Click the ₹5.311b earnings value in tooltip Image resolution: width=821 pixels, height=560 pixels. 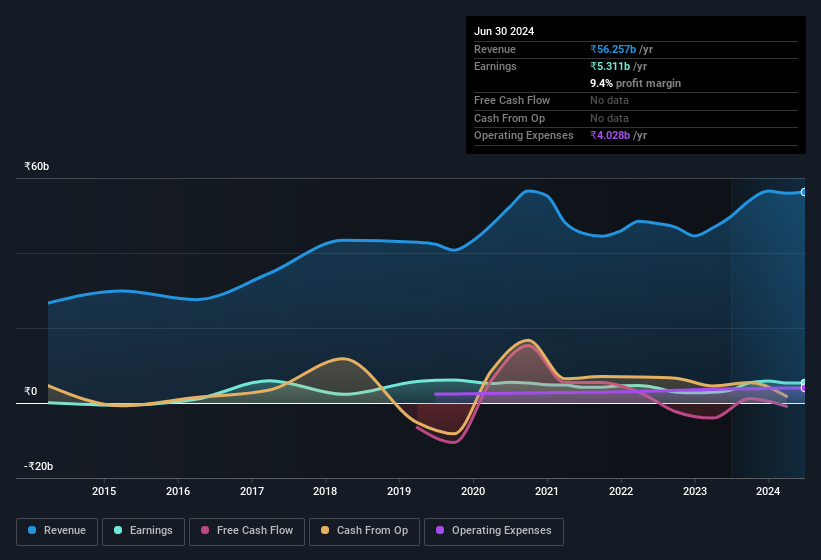[x=610, y=66]
